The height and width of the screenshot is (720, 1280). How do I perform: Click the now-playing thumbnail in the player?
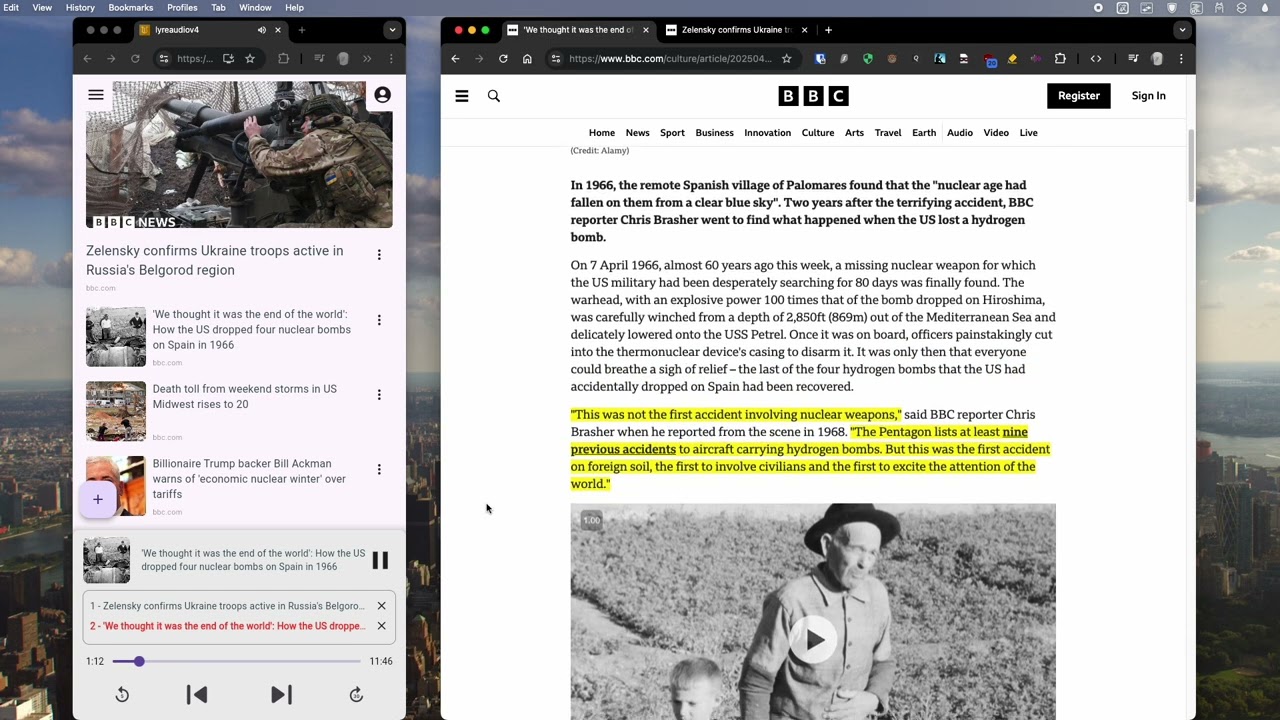(106, 560)
